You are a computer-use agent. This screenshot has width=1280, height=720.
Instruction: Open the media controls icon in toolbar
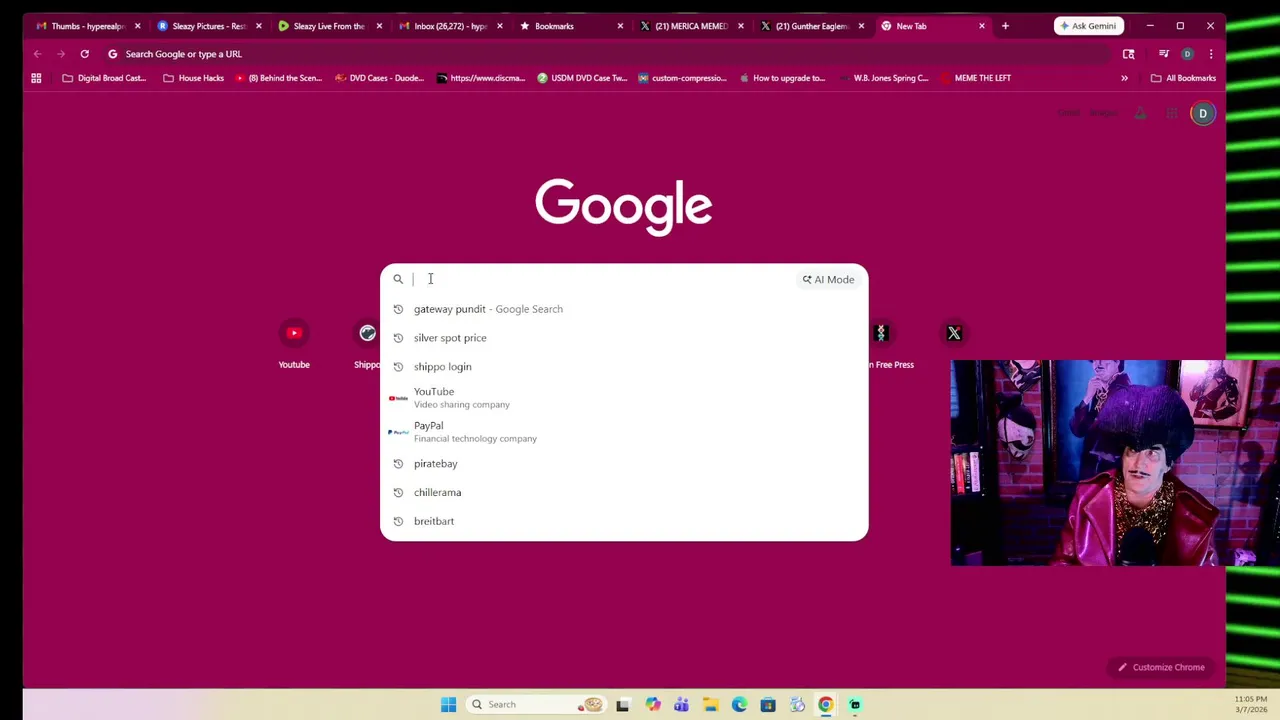pyautogui.click(x=1164, y=54)
